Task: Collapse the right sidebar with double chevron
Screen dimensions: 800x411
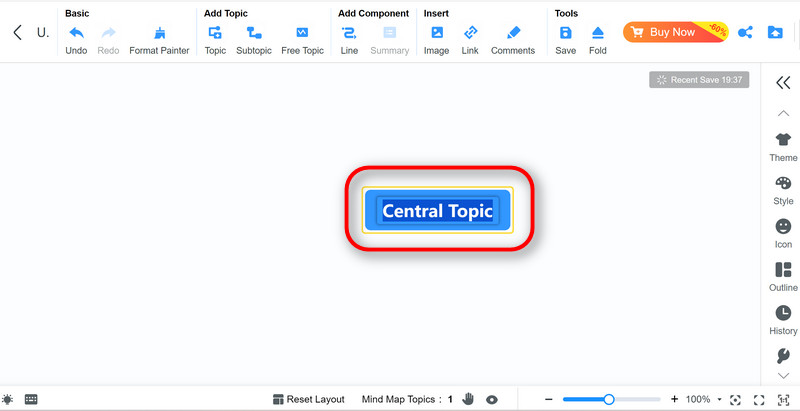Action: 783,83
